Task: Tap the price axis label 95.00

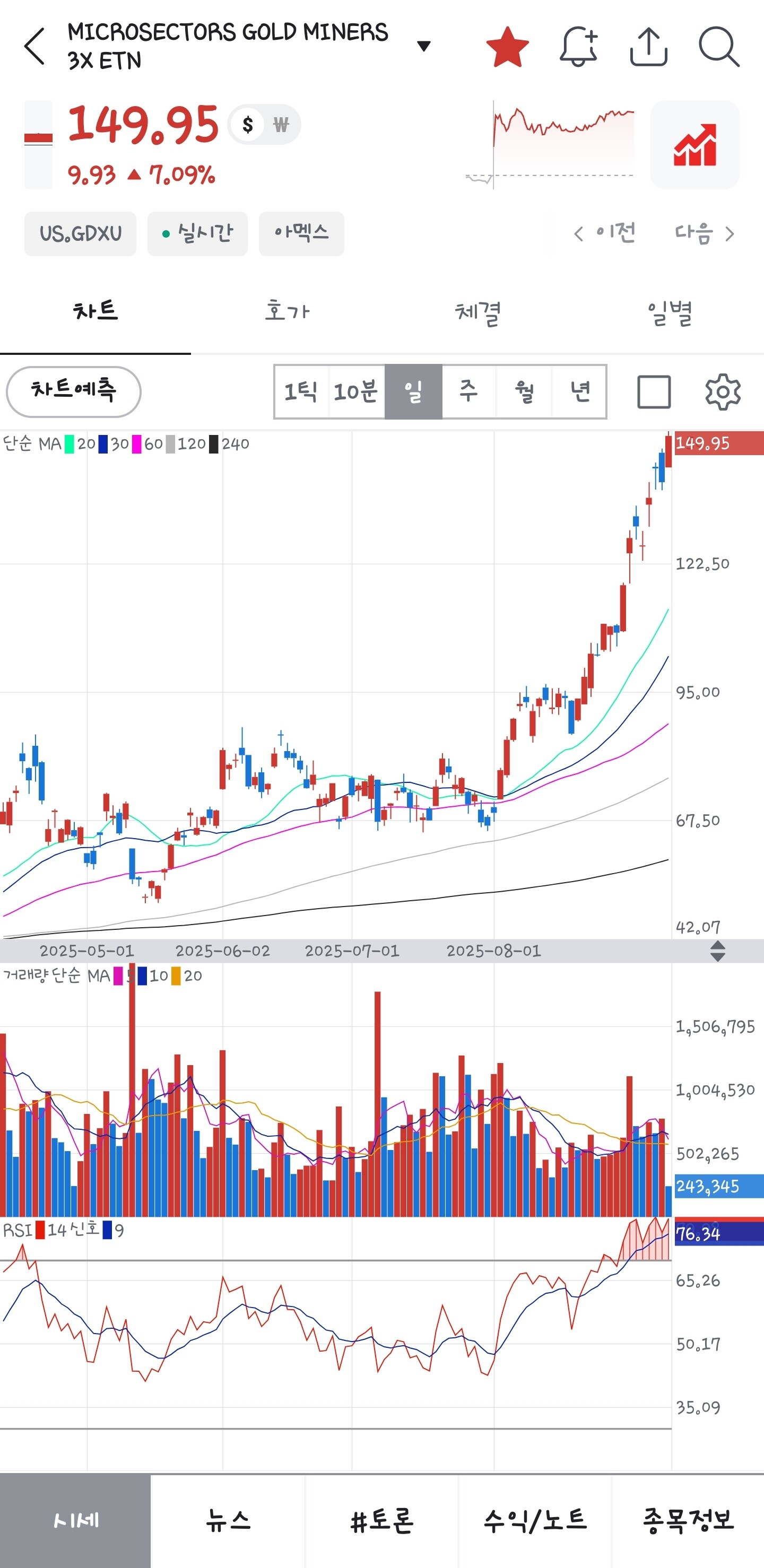Action: click(x=698, y=692)
